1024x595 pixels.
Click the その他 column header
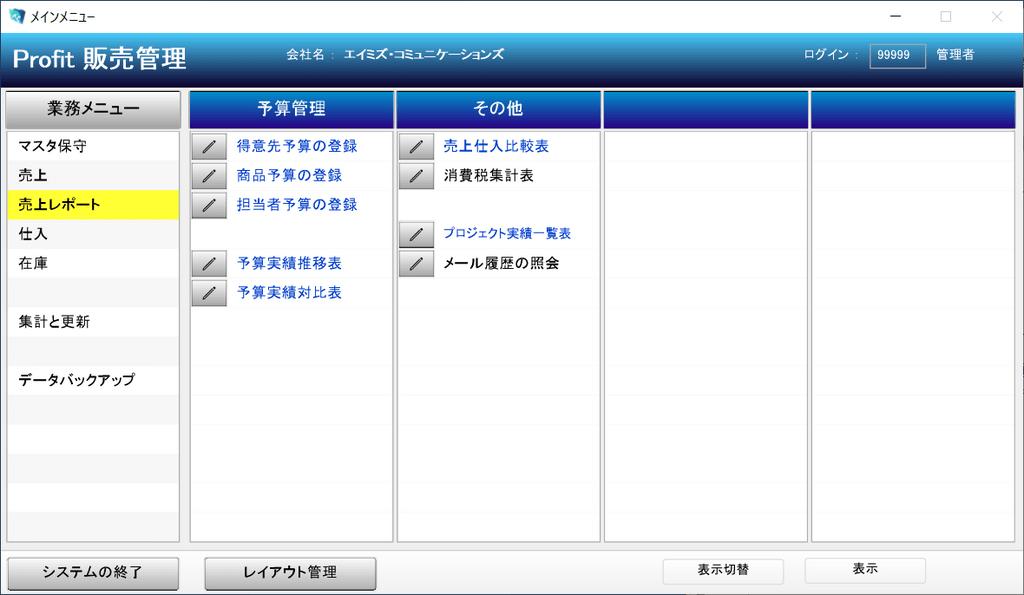coord(498,109)
